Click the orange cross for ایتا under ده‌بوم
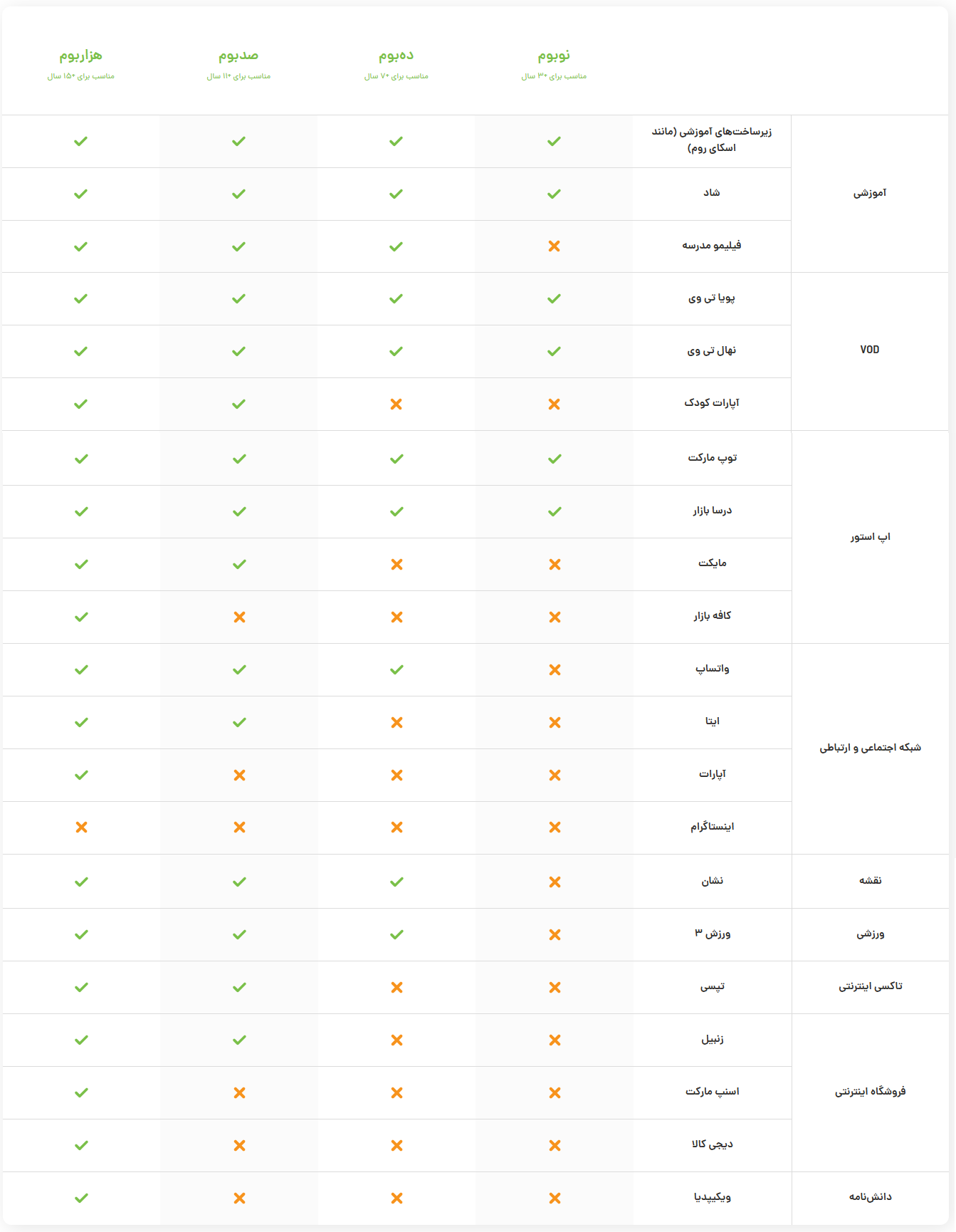Screen dimensions: 956x1232 [x=396, y=722]
